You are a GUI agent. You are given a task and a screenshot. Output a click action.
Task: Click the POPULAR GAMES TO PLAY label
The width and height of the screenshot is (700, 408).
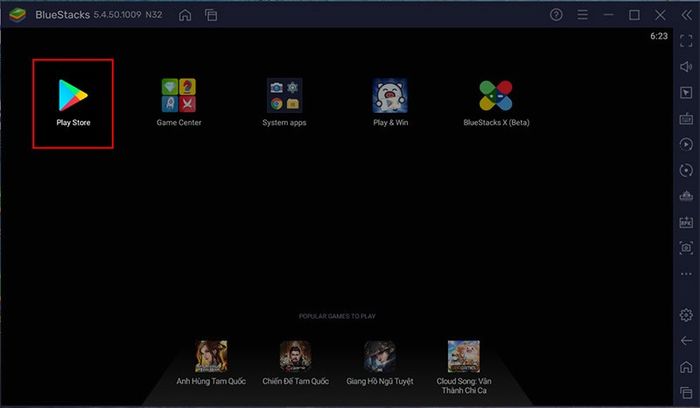(x=337, y=316)
